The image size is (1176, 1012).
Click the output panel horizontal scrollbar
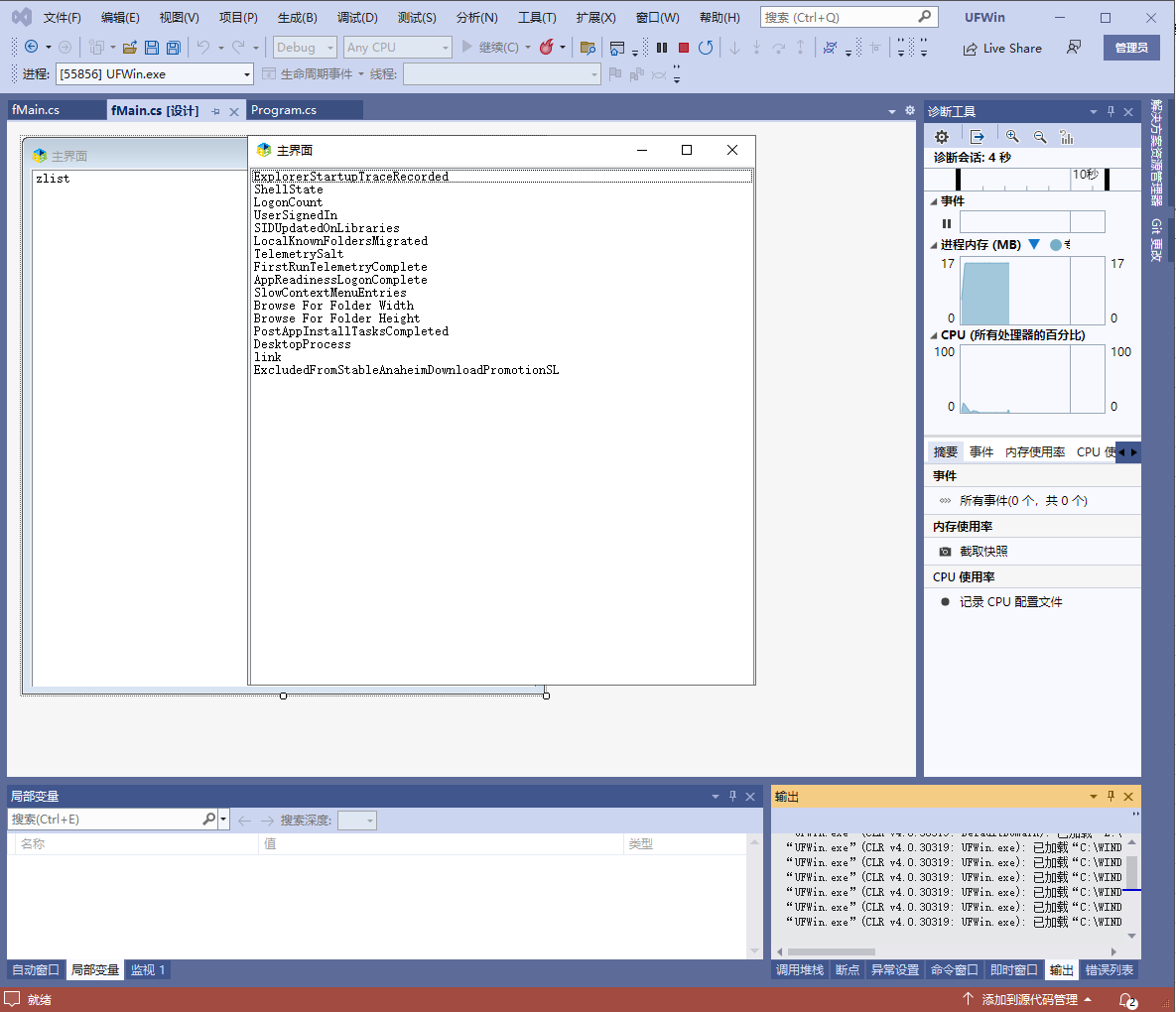tap(831, 952)
